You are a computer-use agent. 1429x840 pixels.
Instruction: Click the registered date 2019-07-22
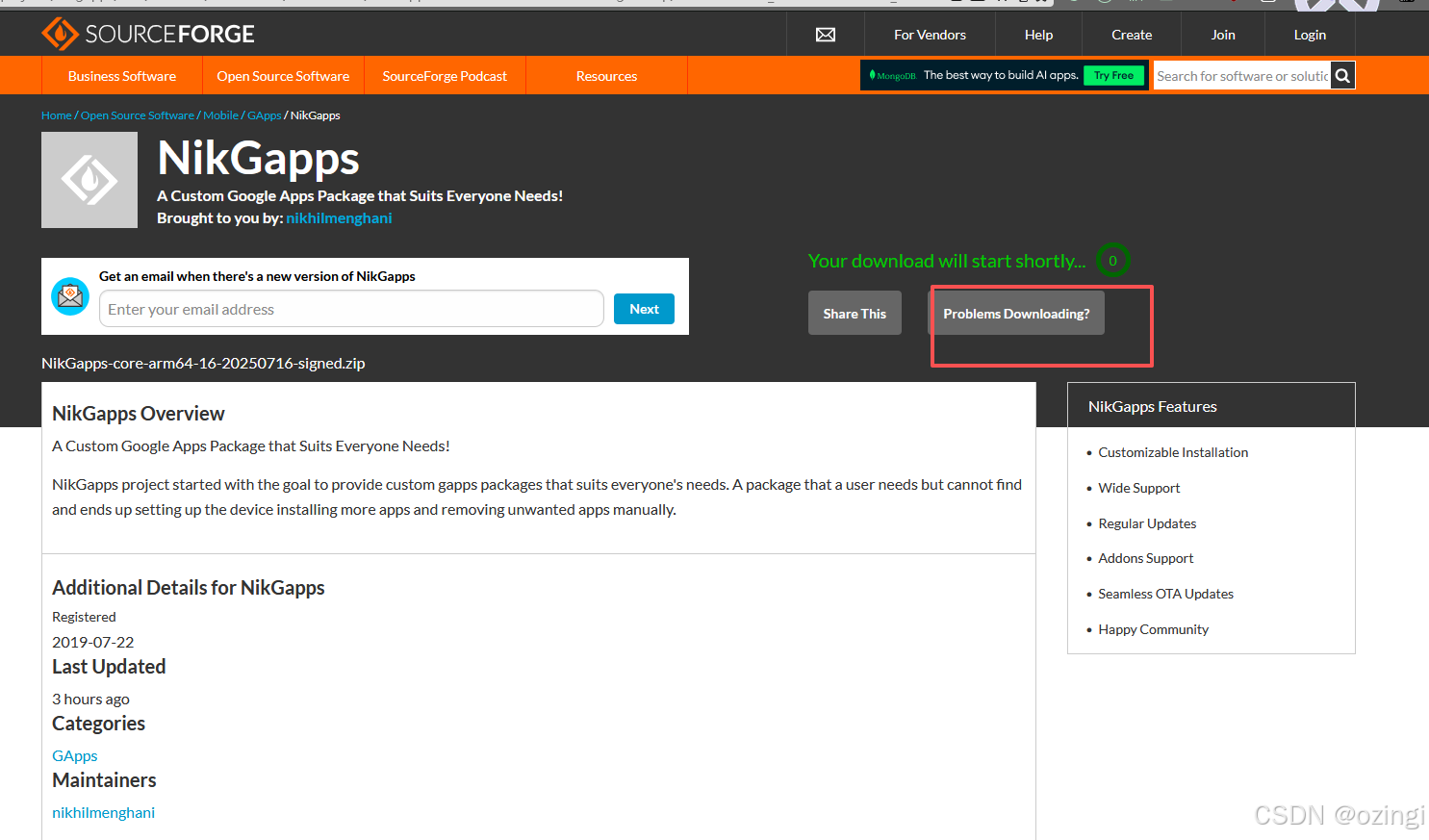click(x=93, y=642)
